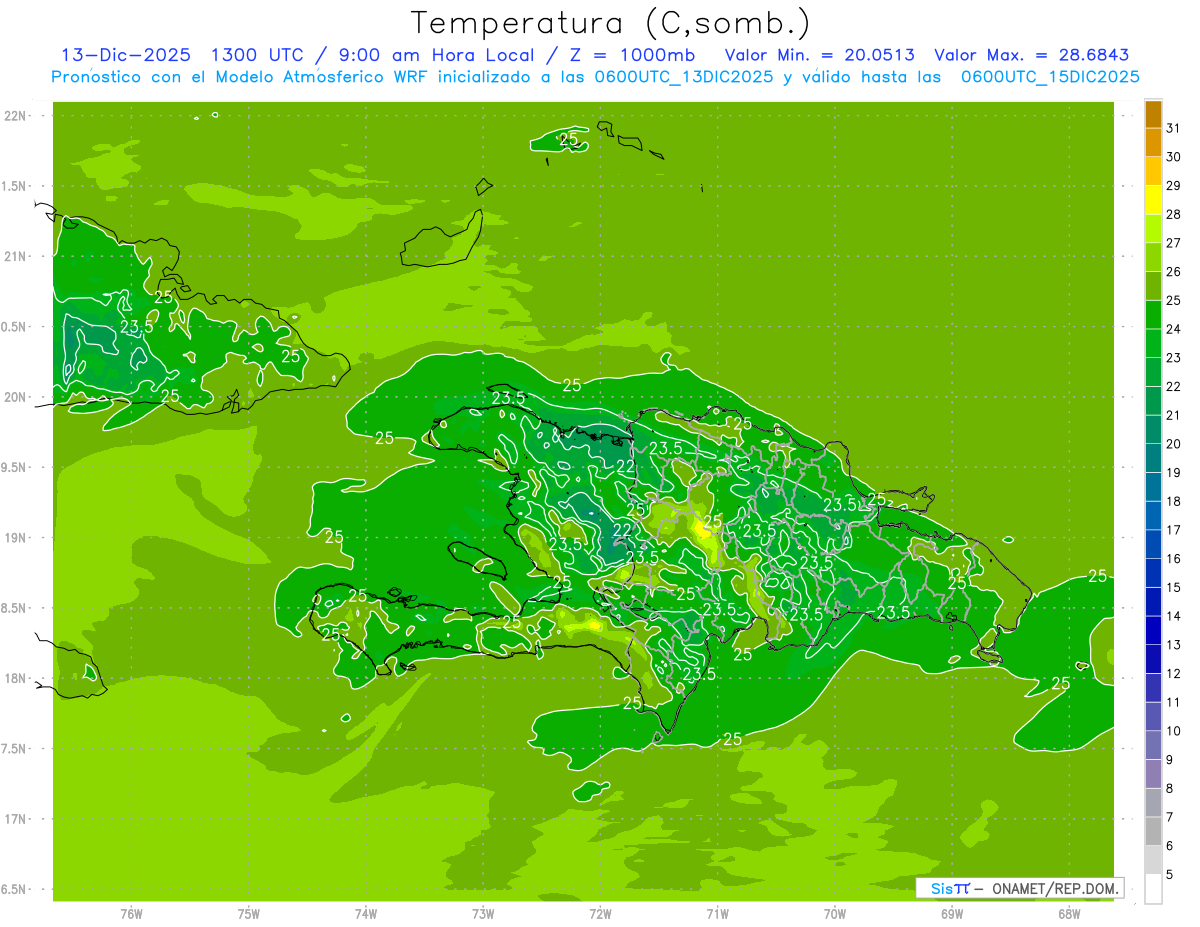Pick the color bar segment between 12 and 13
Screen dimensions: 1200x927
1153,660
